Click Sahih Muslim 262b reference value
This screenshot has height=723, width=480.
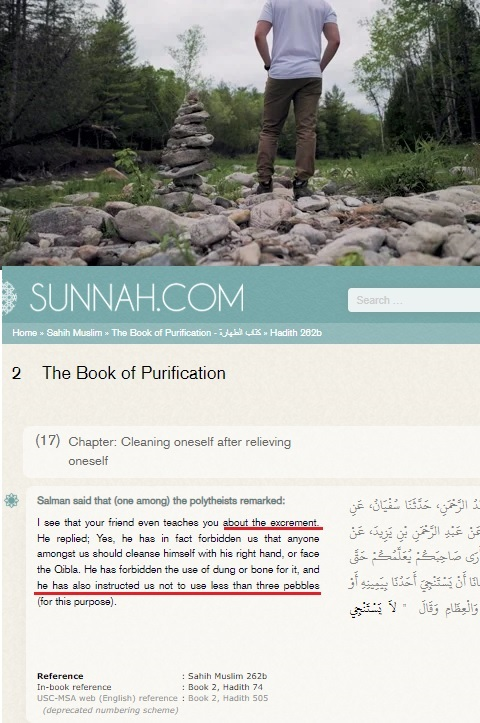227,676
